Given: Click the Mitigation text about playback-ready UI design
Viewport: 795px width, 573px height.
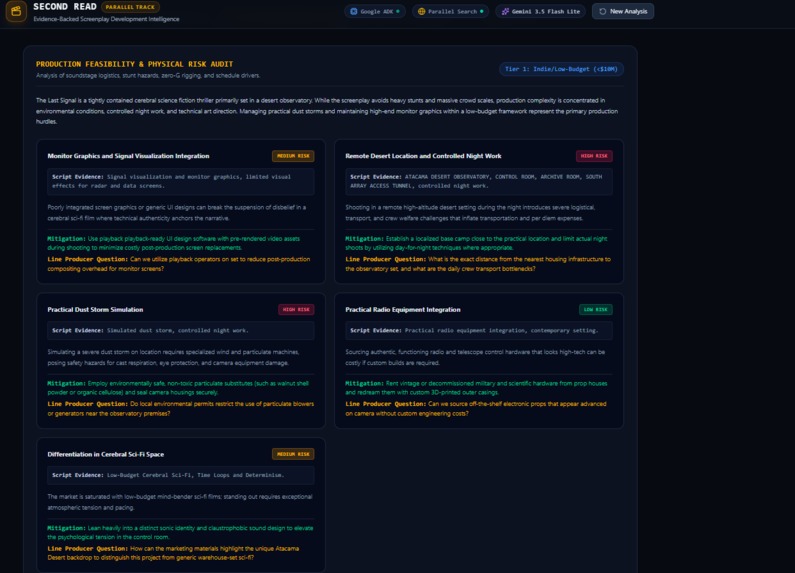Looking at the screenshot, I should 174,243.
